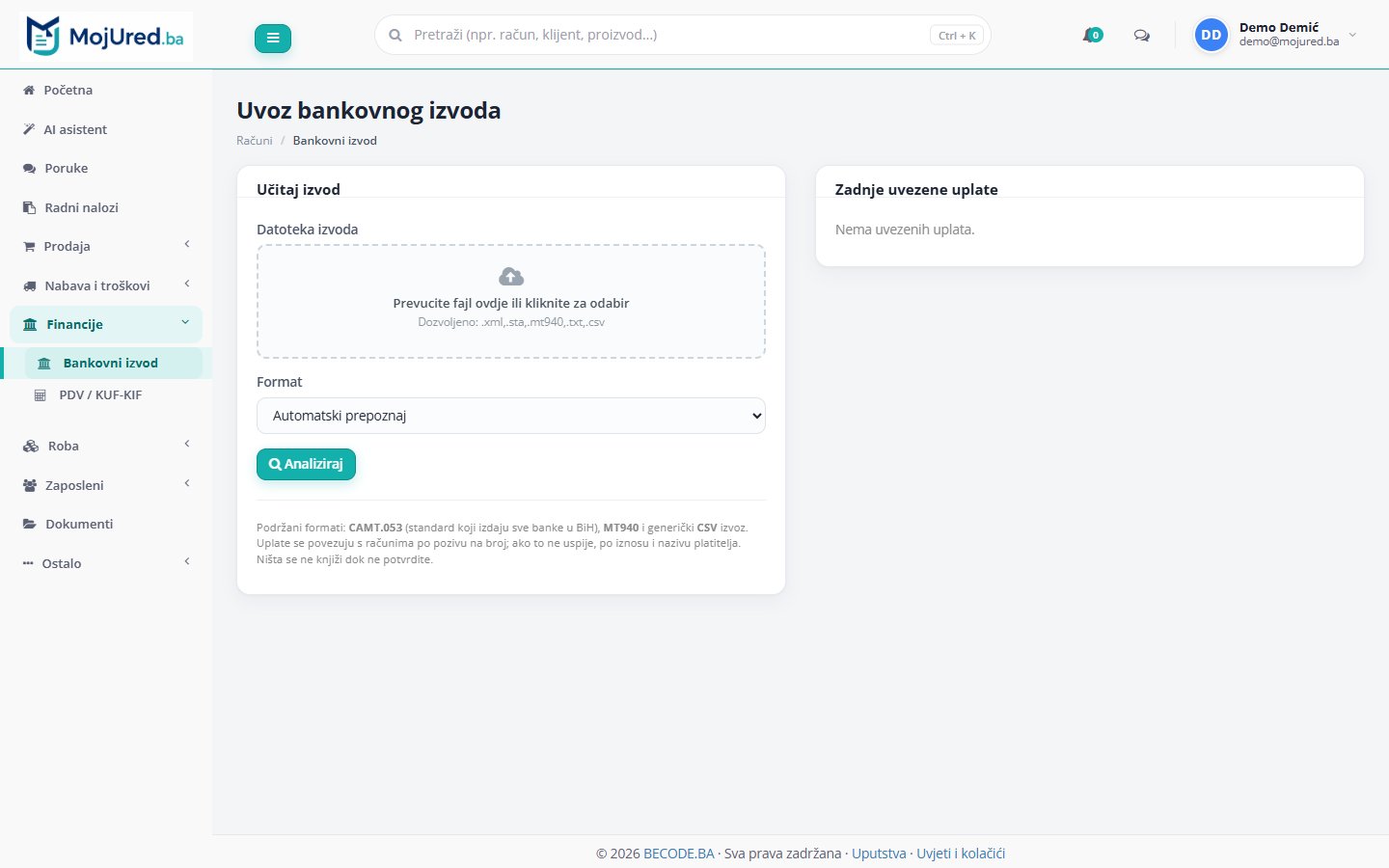Collapse the Financije sidebar section
1389x868 pixels.
click(x=106, y=324)
